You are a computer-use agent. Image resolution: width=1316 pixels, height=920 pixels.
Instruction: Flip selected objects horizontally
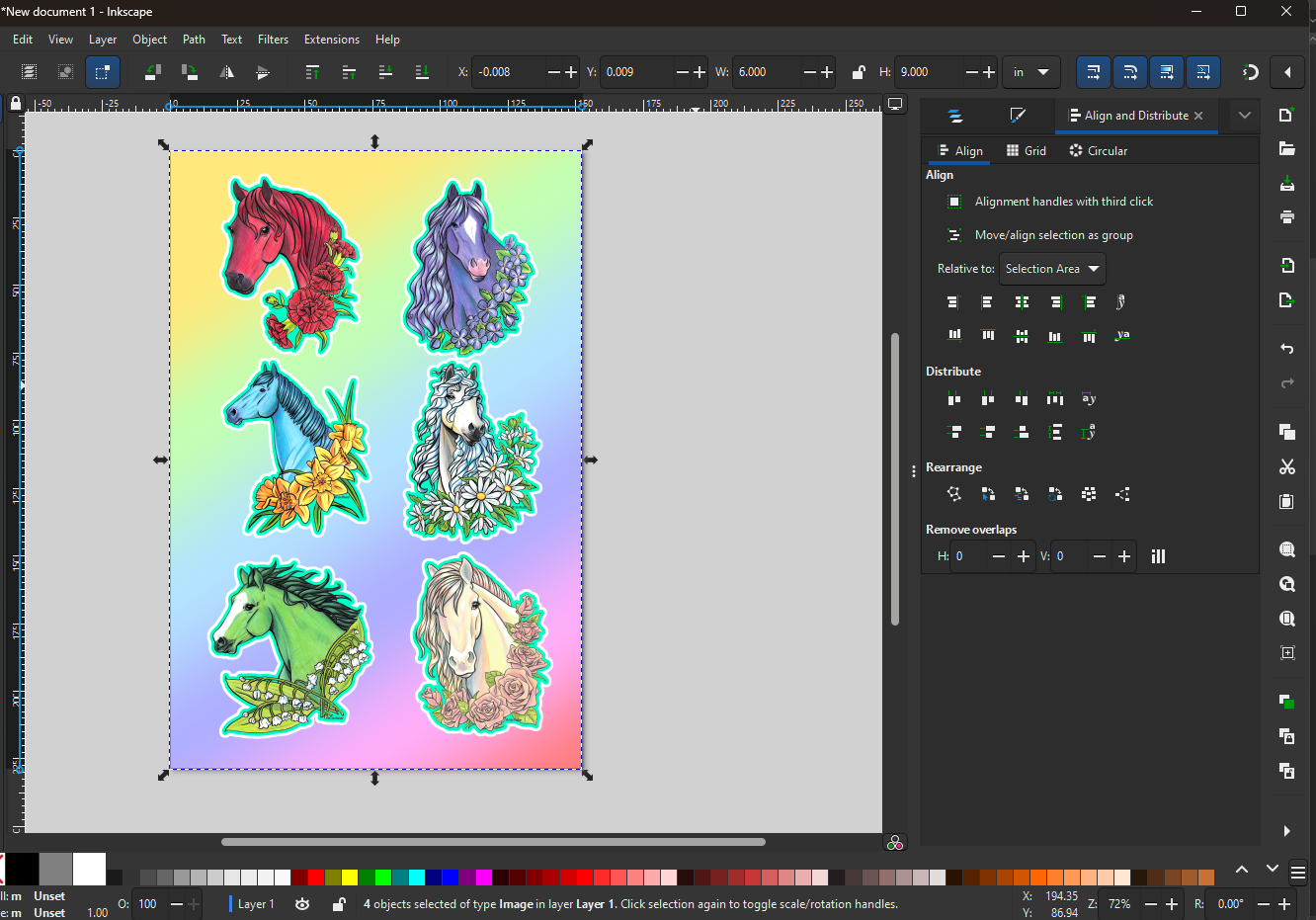[226, 72]
